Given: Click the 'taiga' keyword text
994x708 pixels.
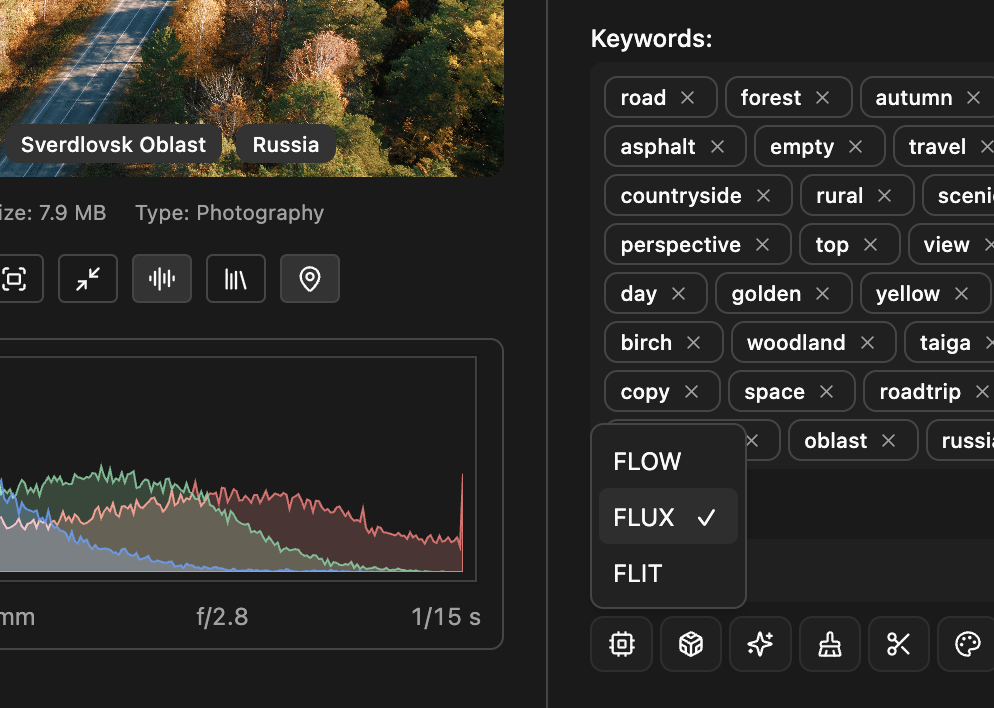Looking at the screenshot, I should click(x=945, y=343).
